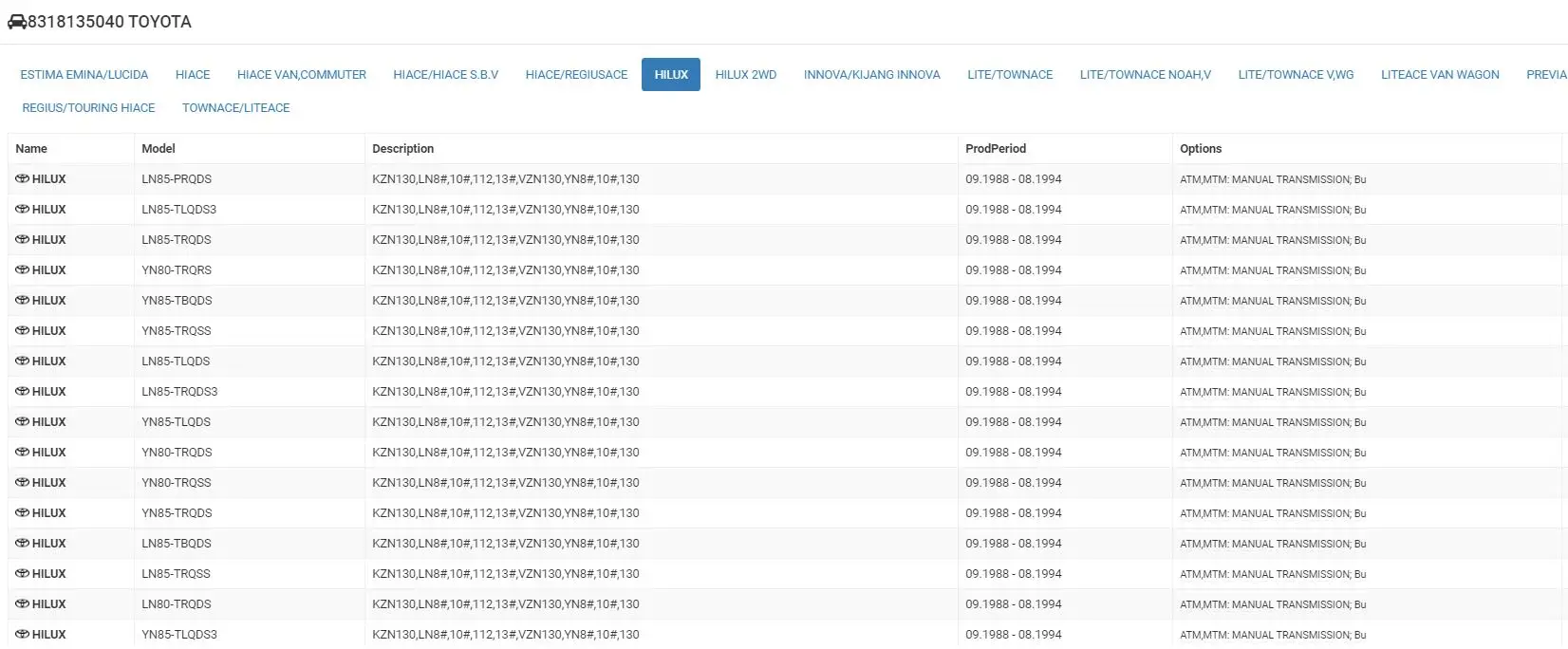The width and height of the screenshot is (1568, 649).
Task: Select the HIACE/HIACE S.B.V tab
Action: [446, 74]
